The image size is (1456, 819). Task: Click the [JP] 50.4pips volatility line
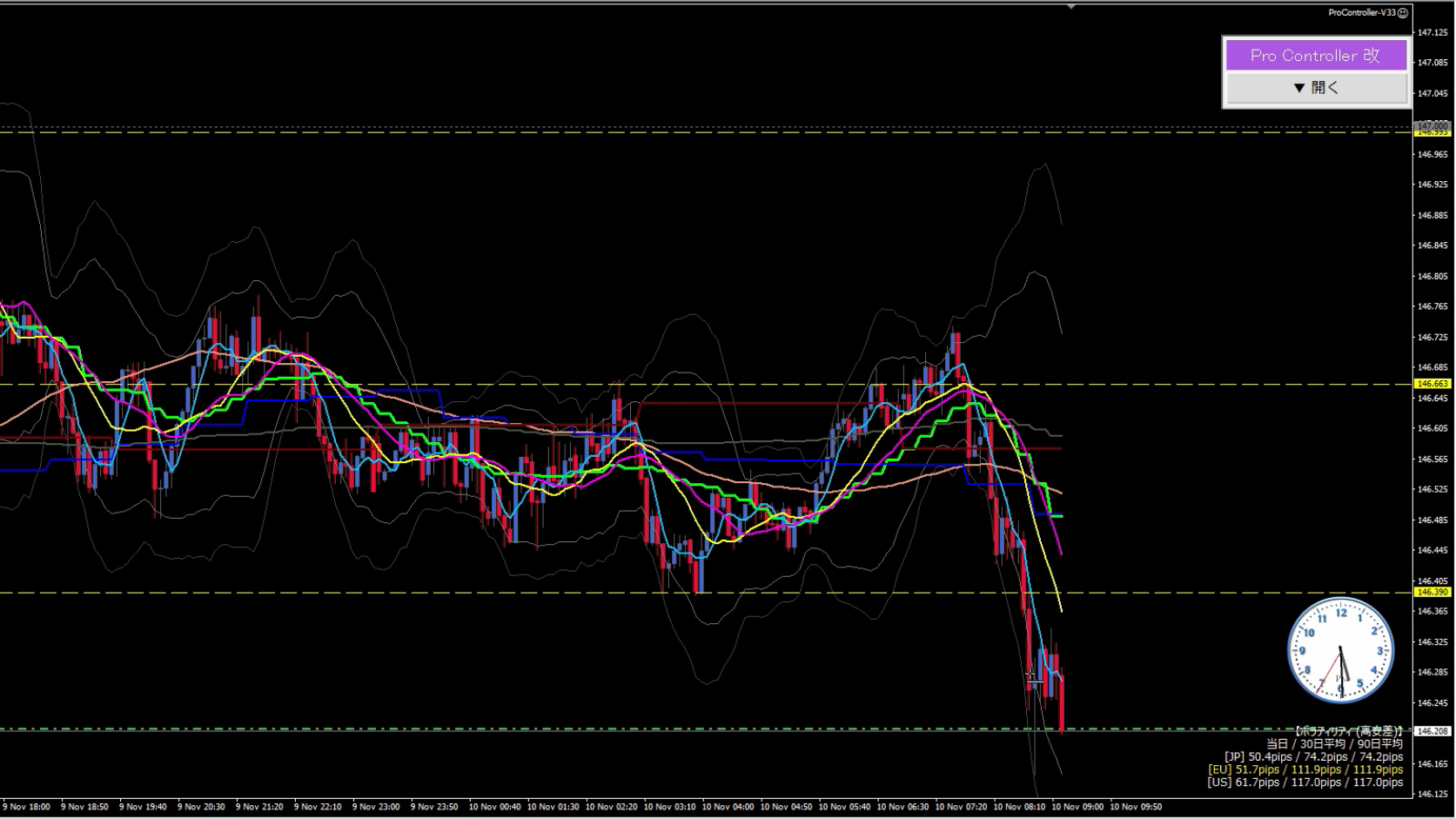pos(1313,756)
